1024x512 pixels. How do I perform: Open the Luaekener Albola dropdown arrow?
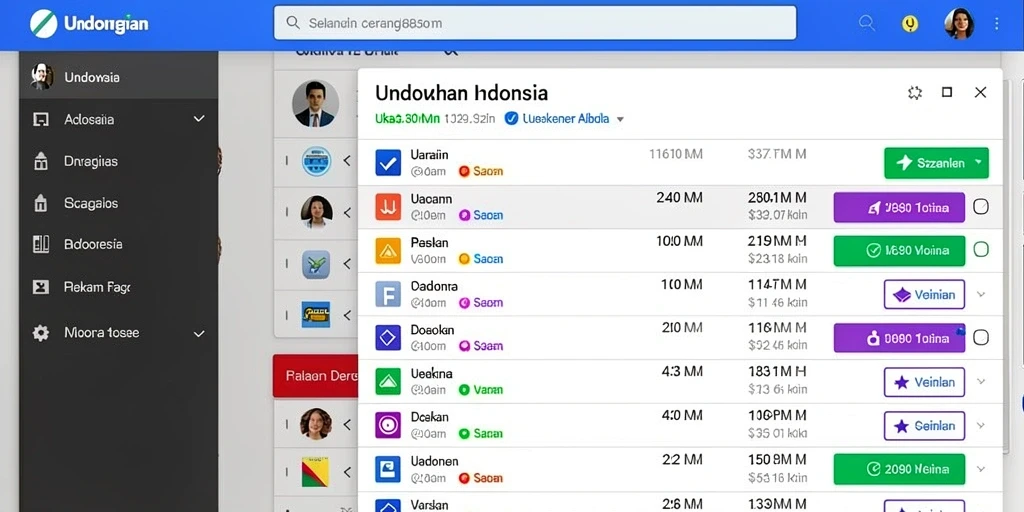(x=620, y=120)
